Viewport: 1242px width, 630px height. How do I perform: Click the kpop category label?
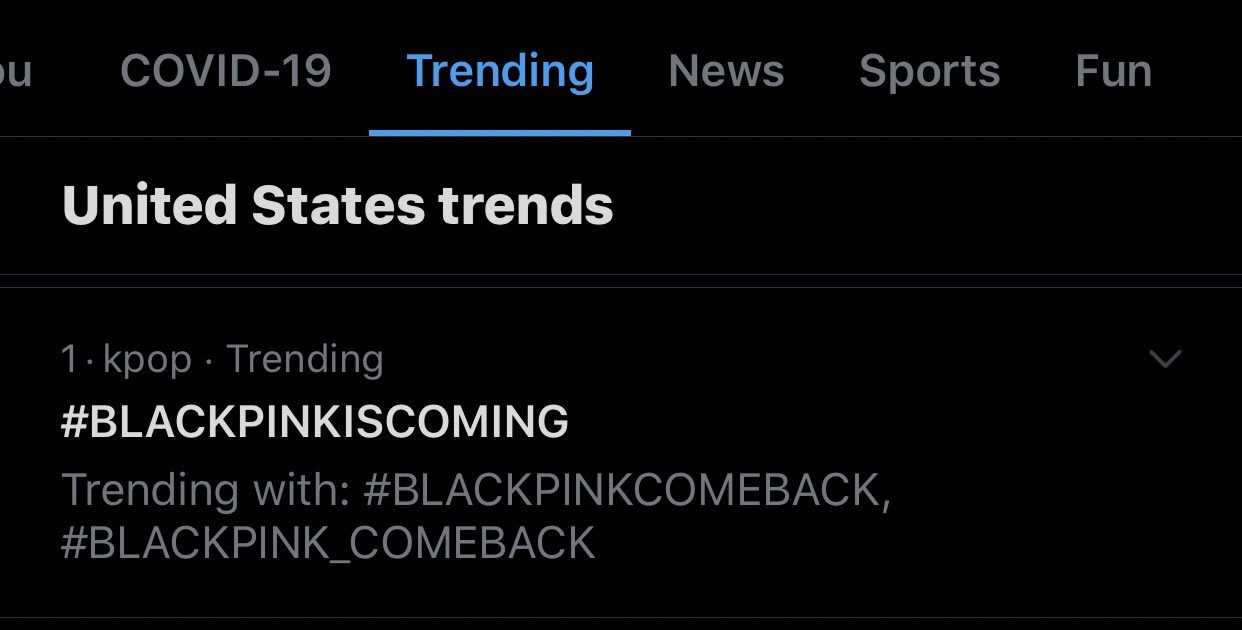pos(148,360)
